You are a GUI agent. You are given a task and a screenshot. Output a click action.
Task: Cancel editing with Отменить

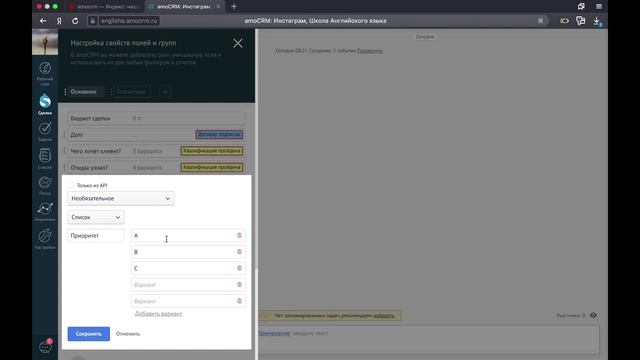tap(128, 334)
